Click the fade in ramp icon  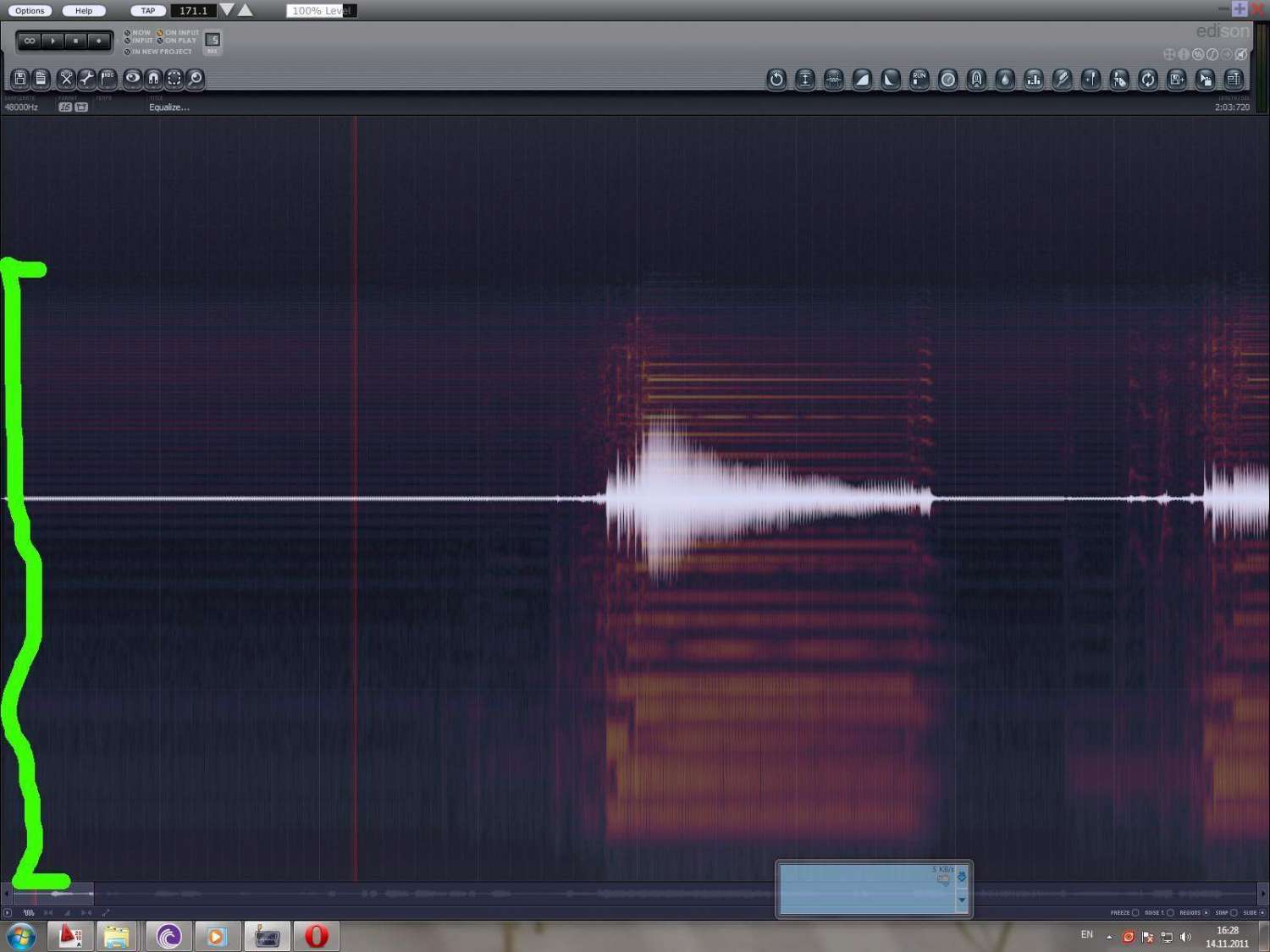click(x=862, y=80)
